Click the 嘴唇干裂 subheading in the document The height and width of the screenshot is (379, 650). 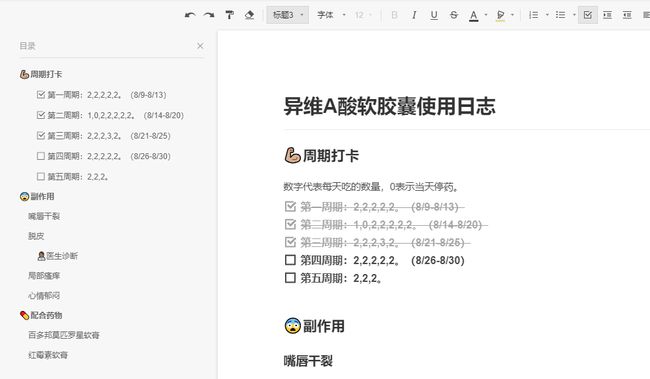click(308, 361)
